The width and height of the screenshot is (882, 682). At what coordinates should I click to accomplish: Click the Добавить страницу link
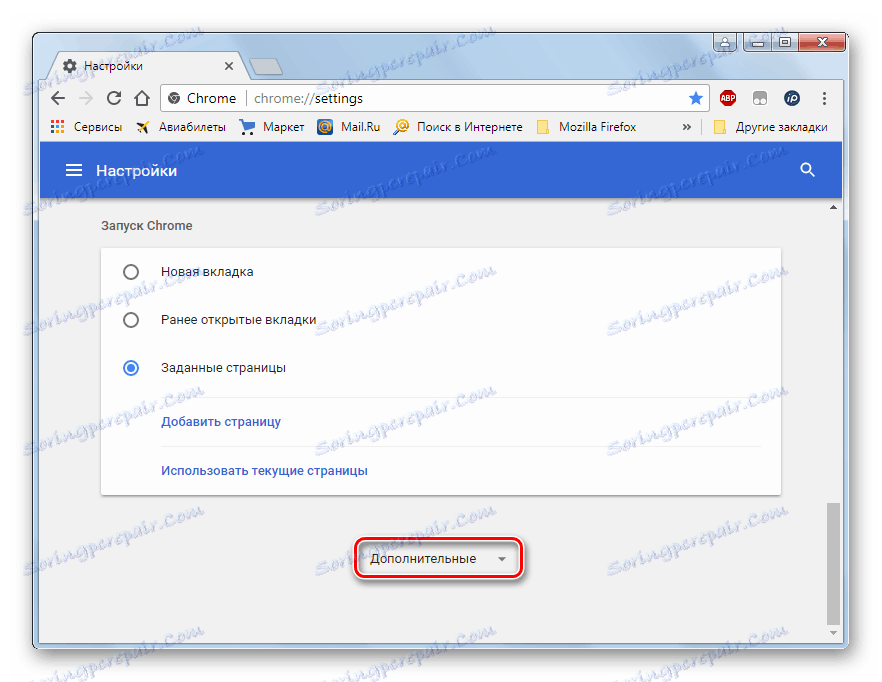pyautogui.click(x=221, y=421)
